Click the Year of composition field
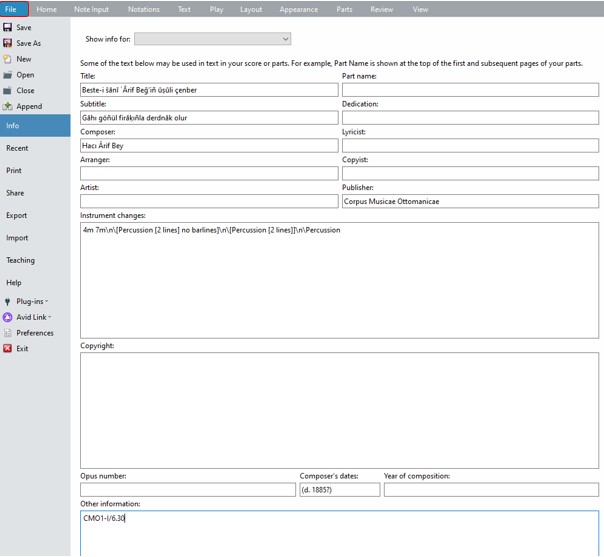The image size is (604, 557). (x=491, y=490)
